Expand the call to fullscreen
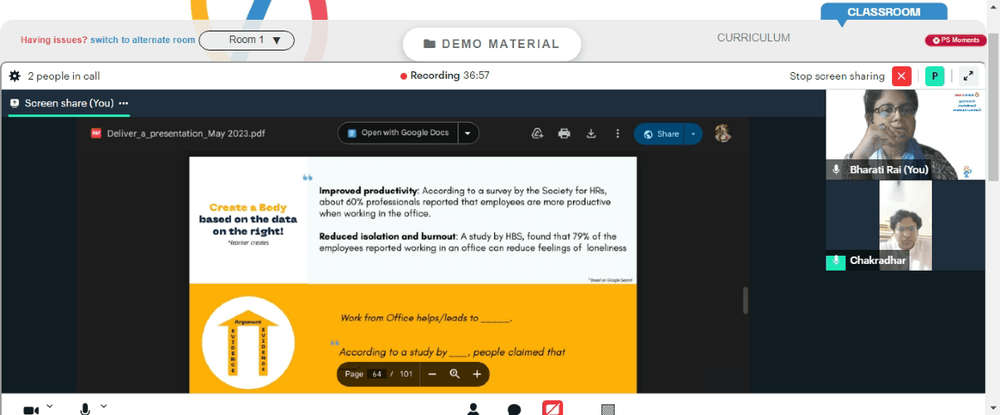The image size is (1000, 415). click(x=968, y=76)
